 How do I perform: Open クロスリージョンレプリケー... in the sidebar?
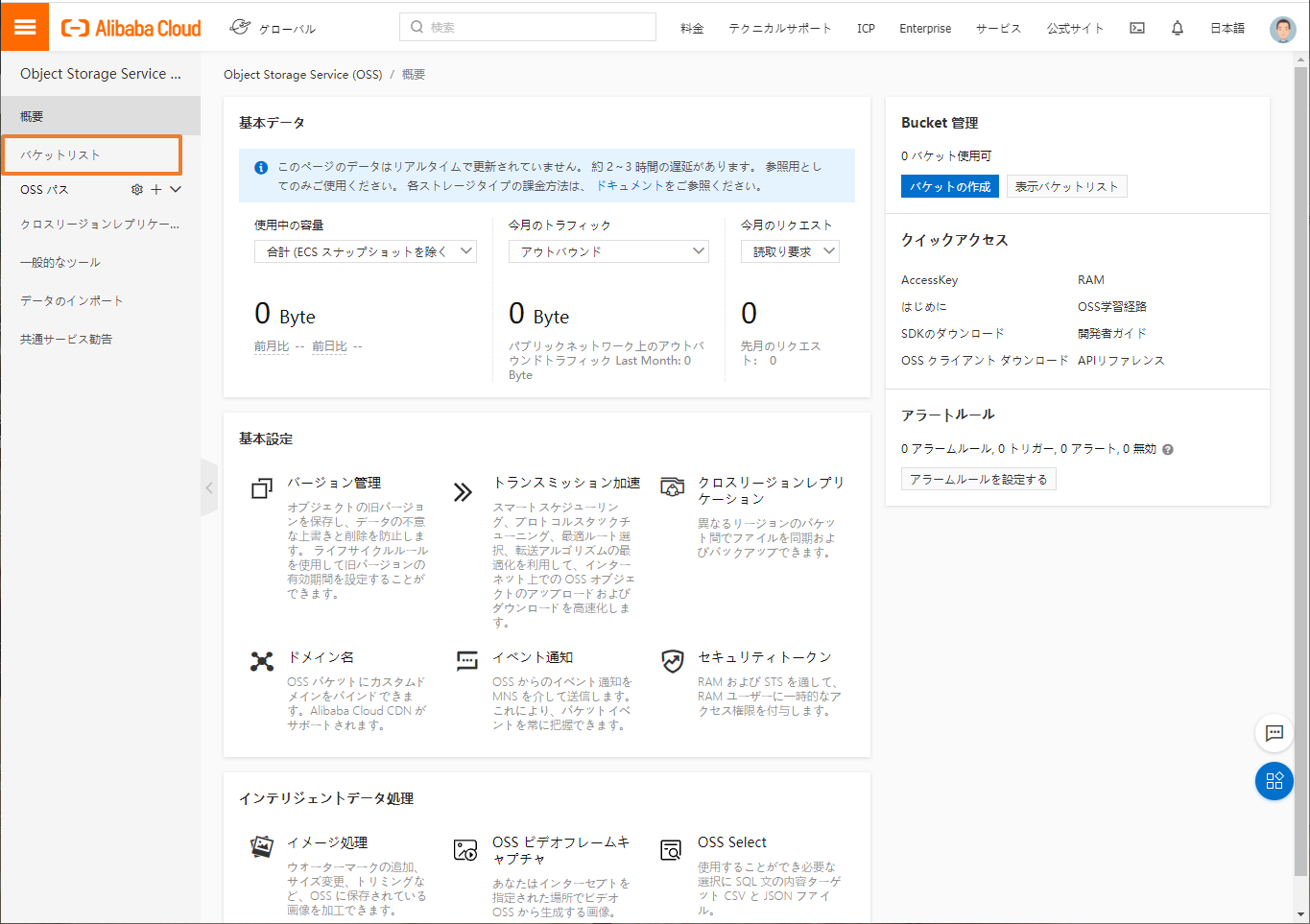[101, 224]
